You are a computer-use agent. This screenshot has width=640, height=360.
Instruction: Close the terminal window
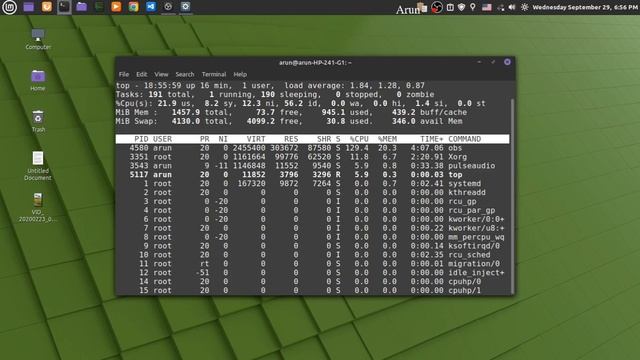[x=507, y=62]
